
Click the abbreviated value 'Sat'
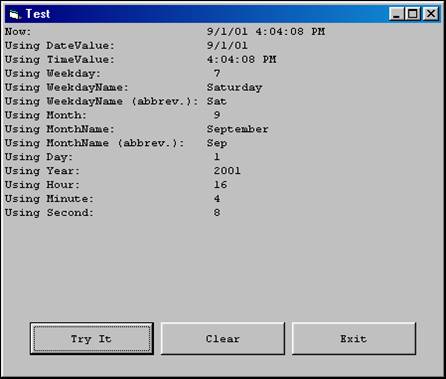pos(217,101)
